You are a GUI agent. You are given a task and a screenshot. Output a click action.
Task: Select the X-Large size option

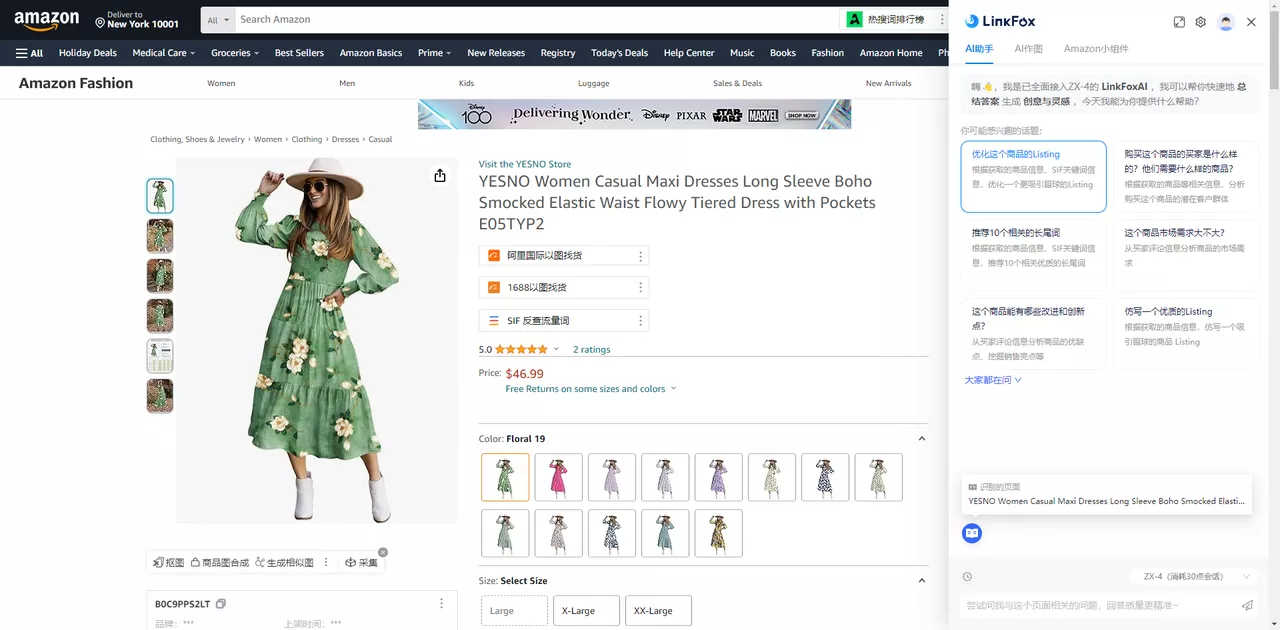point(586,611)
